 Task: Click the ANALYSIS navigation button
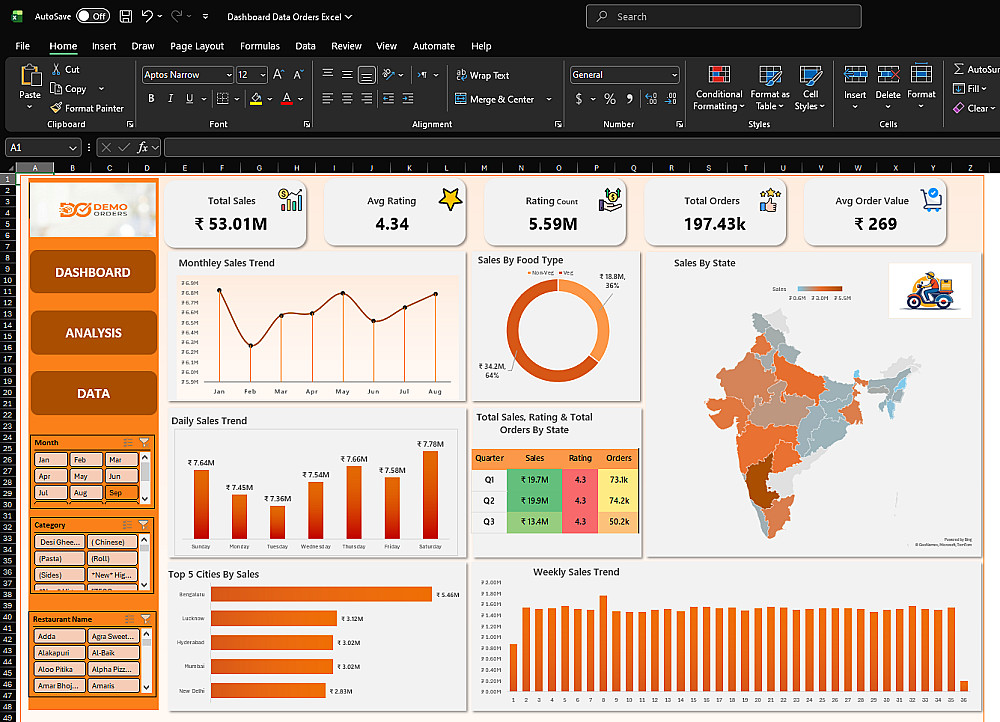pos(93,332)
